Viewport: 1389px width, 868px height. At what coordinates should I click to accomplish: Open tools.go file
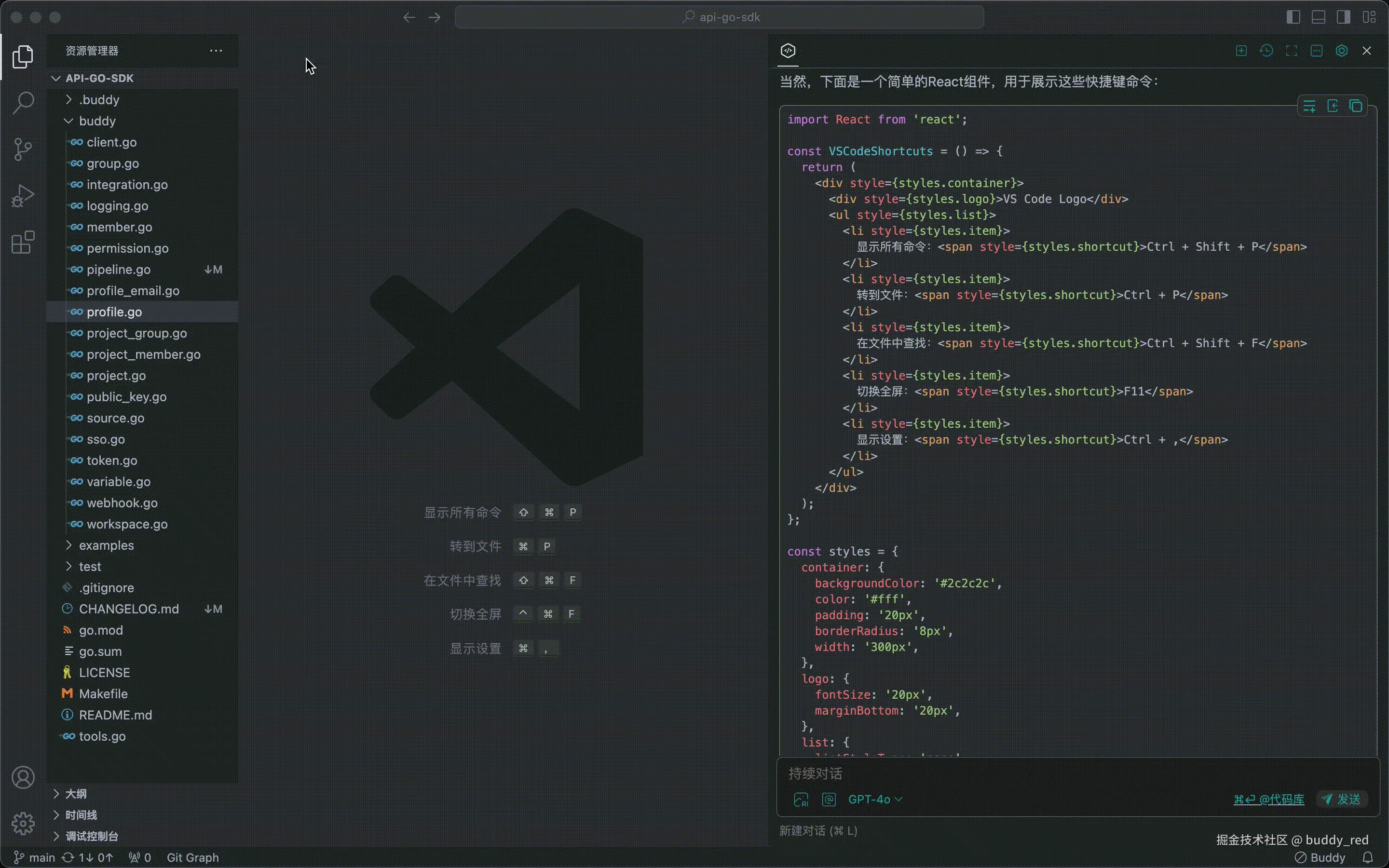pos(142,736)
